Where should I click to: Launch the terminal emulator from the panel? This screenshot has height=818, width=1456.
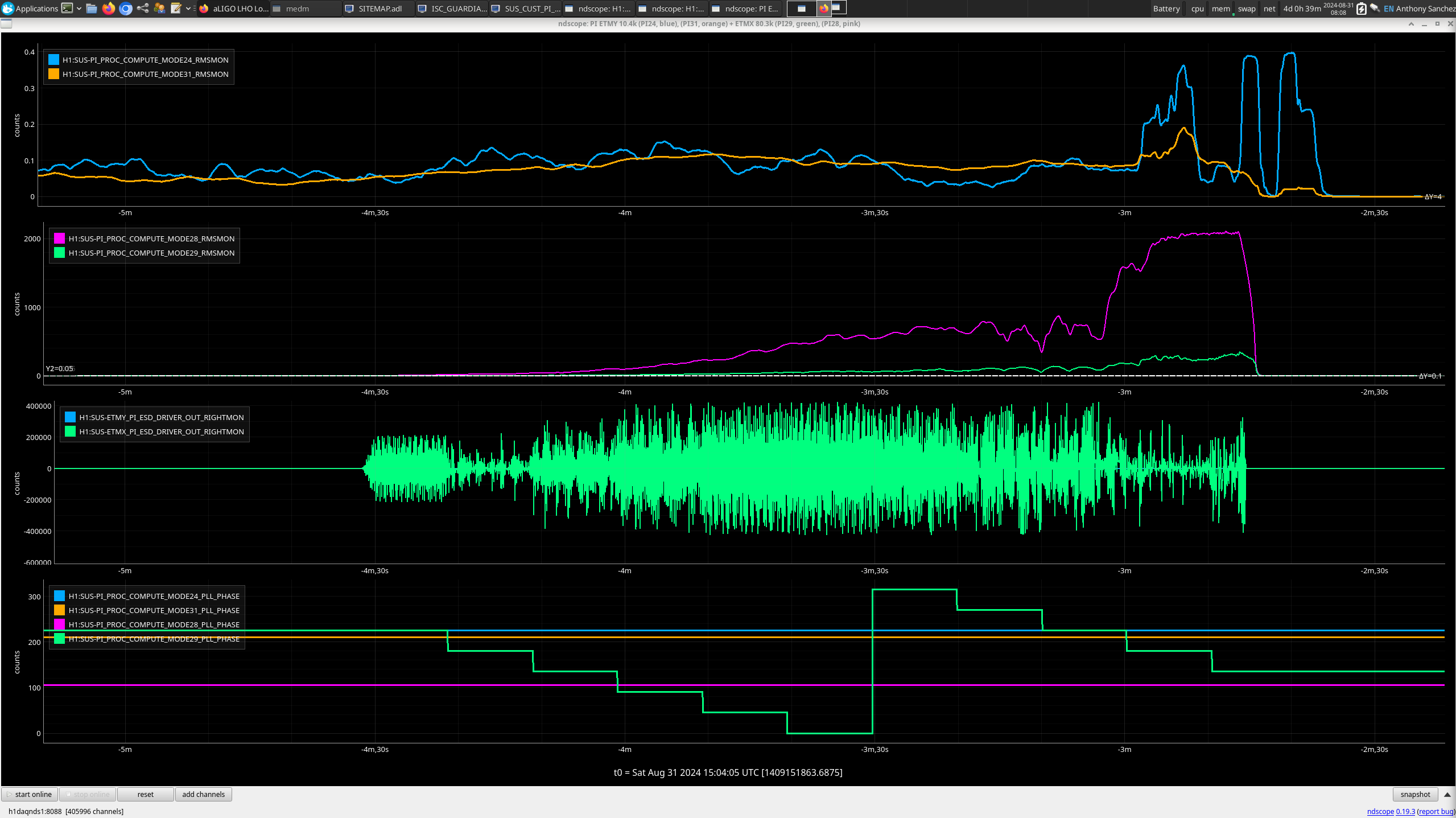(67, 8)
